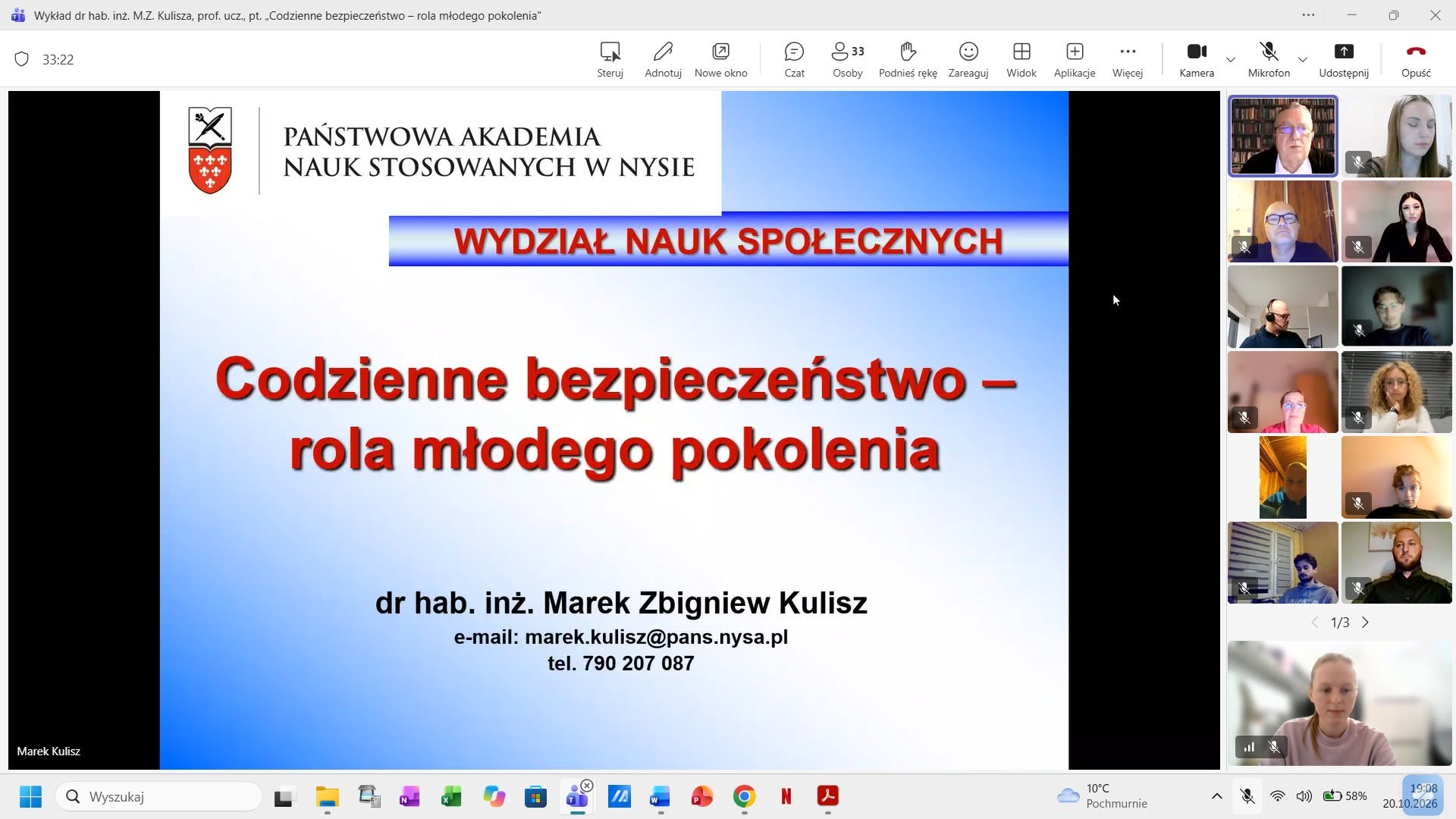Unmute with the Mikrofon button
1456x819 pixels.
click(1269, 60)
